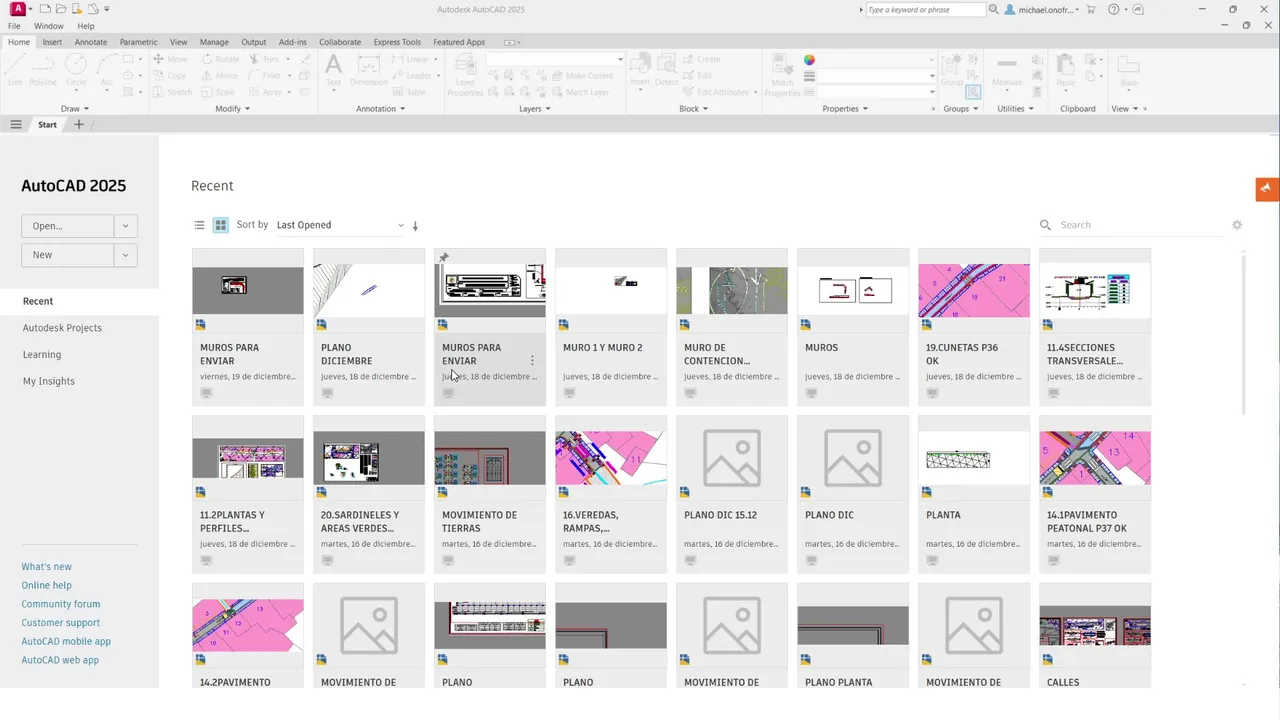
Task: Click the Rotate tool
Action: coord(221,59)
